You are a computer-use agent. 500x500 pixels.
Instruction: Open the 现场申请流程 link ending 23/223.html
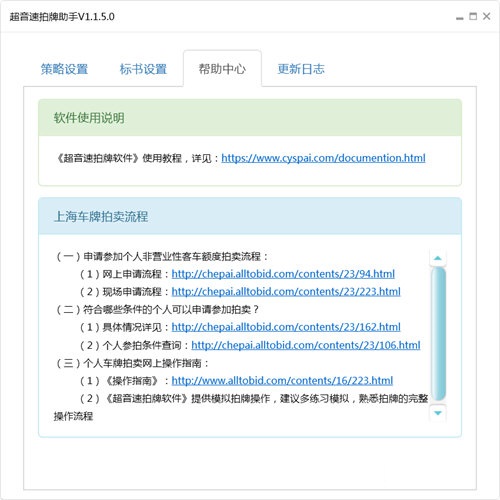point(286,292)
